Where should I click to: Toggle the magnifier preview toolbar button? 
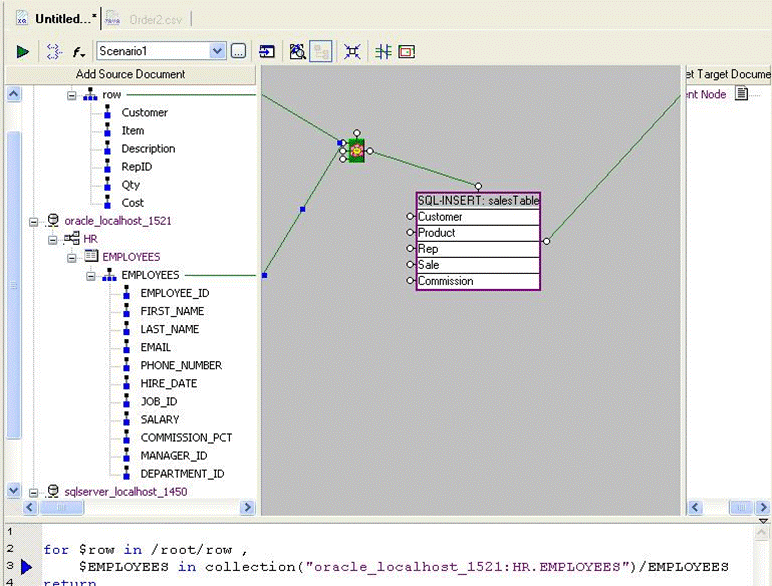pos(297,51)
